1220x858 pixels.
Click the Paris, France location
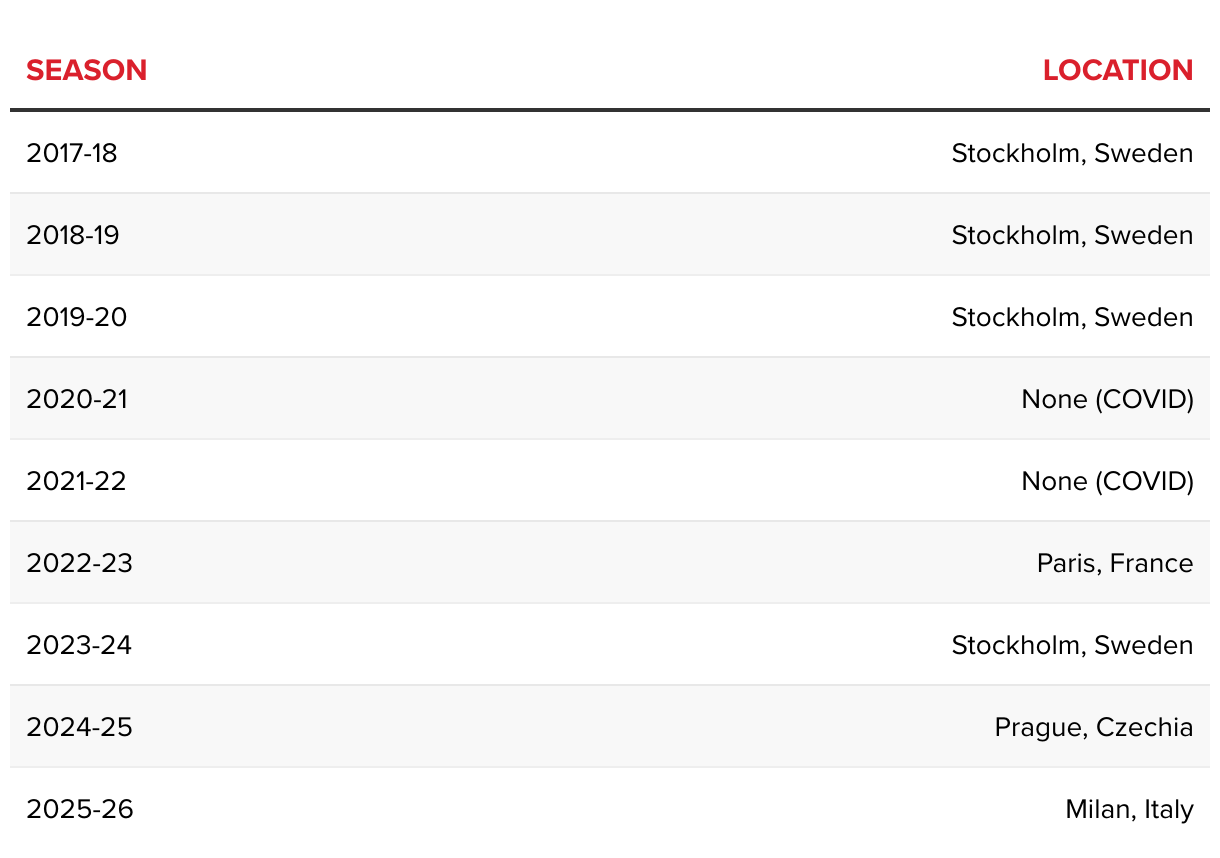(1115, 563)
